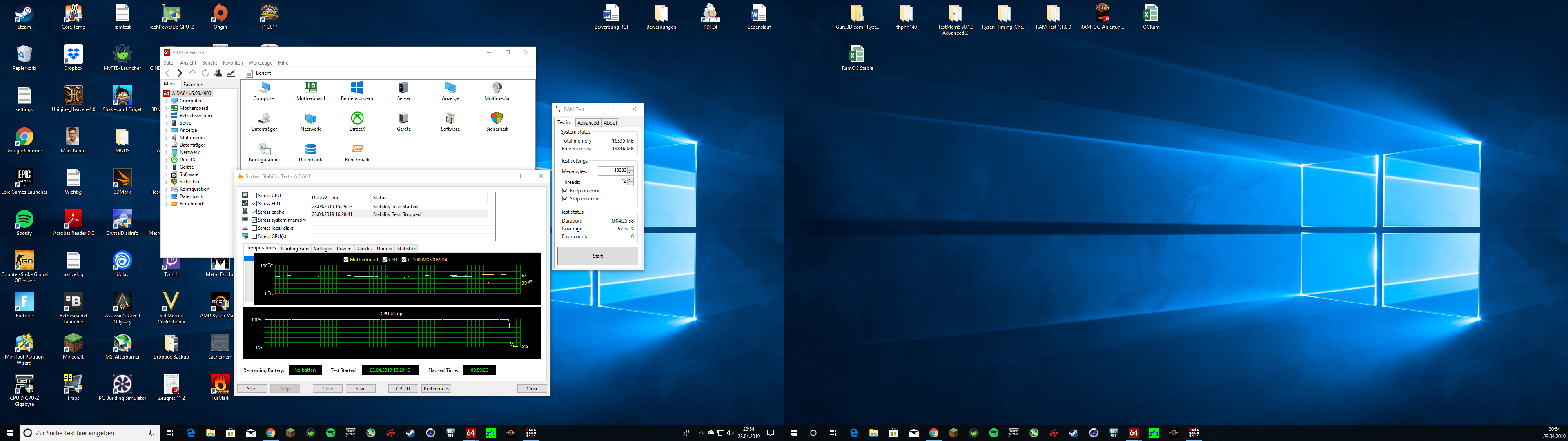Switch to the Cooling Fans tab
Viewport: 1568px width, 441px height.
(294, 249)
